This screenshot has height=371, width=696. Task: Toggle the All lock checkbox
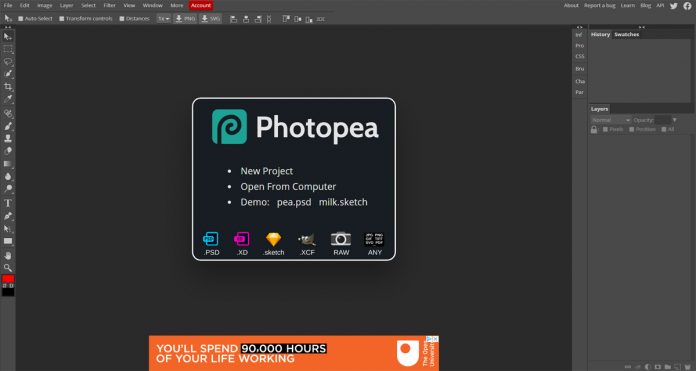pos(664,129)
